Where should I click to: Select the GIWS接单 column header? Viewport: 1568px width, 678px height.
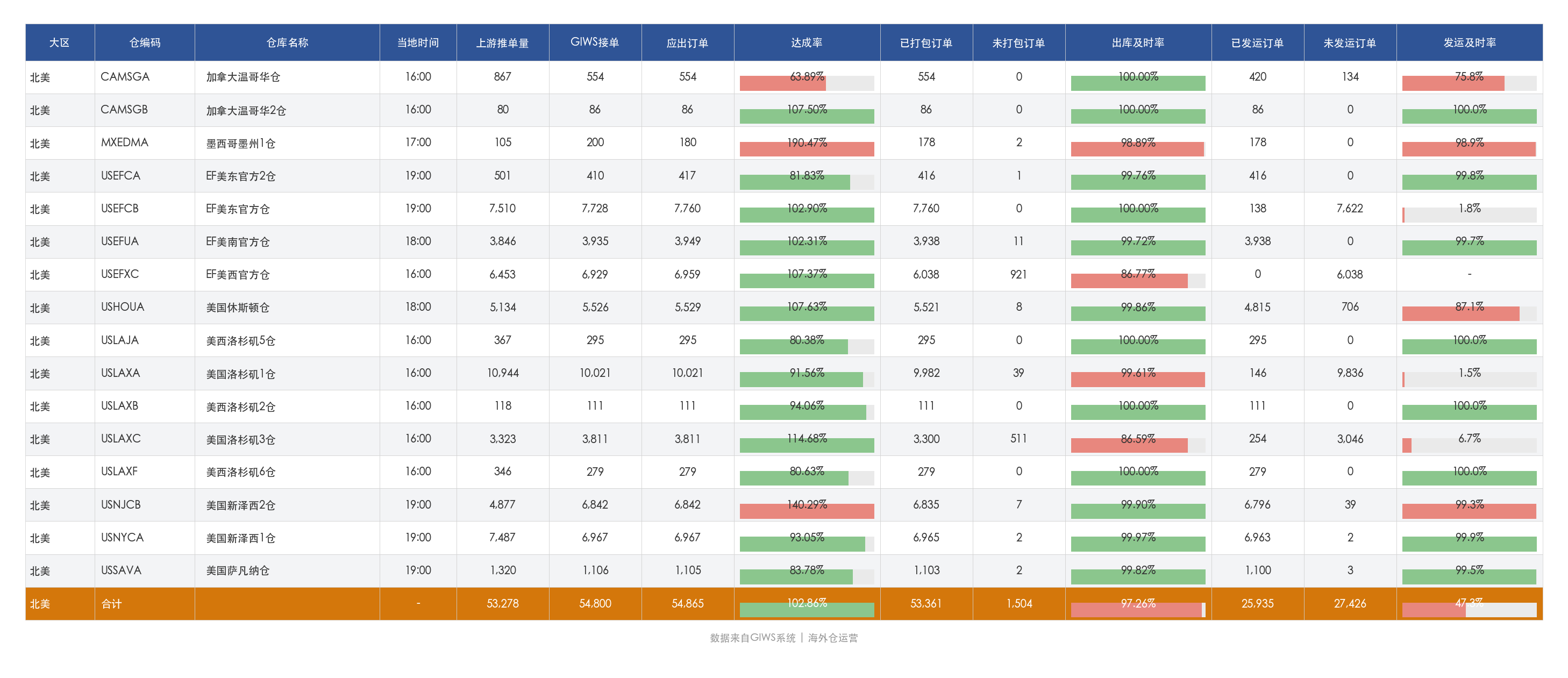595,42
